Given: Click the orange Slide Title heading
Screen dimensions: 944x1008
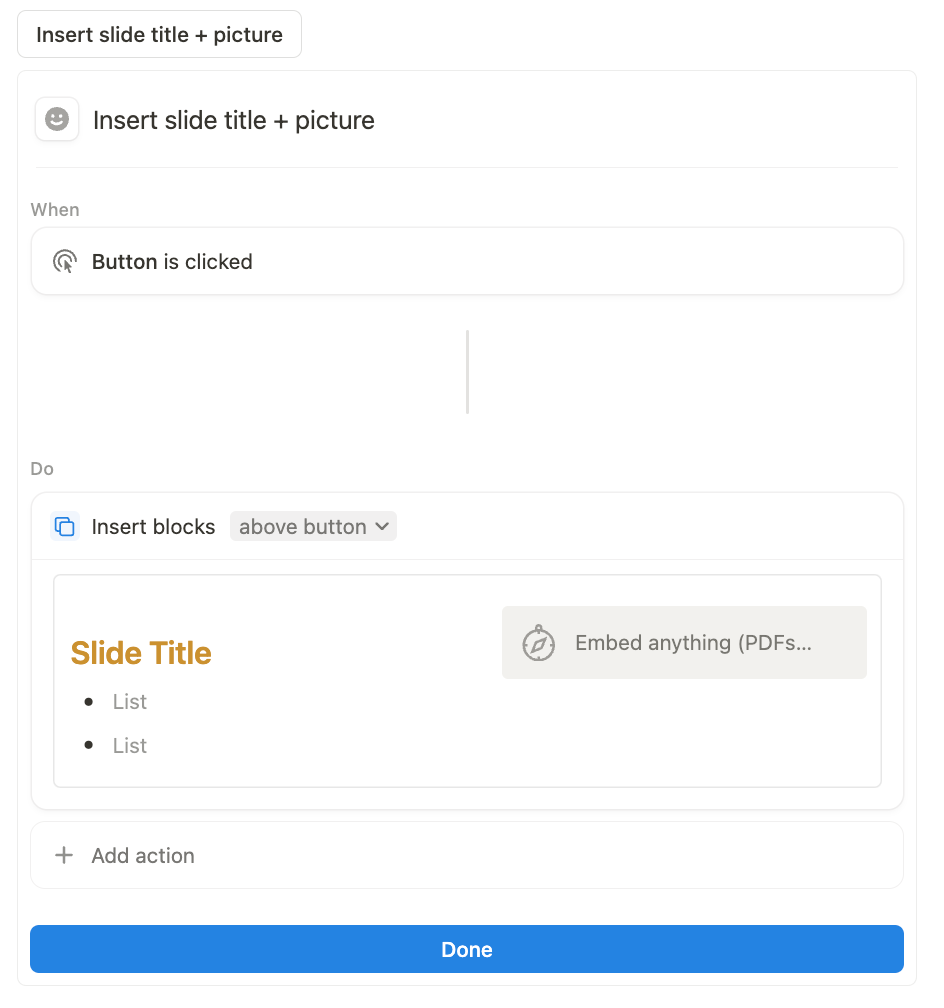Looking at the screenshot, I should (x=141, y=653).
